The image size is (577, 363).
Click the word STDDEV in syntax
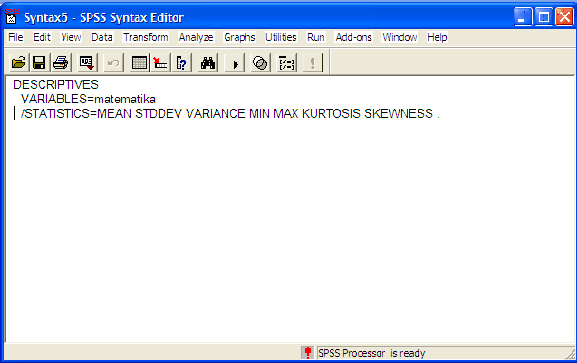[159, 114]
